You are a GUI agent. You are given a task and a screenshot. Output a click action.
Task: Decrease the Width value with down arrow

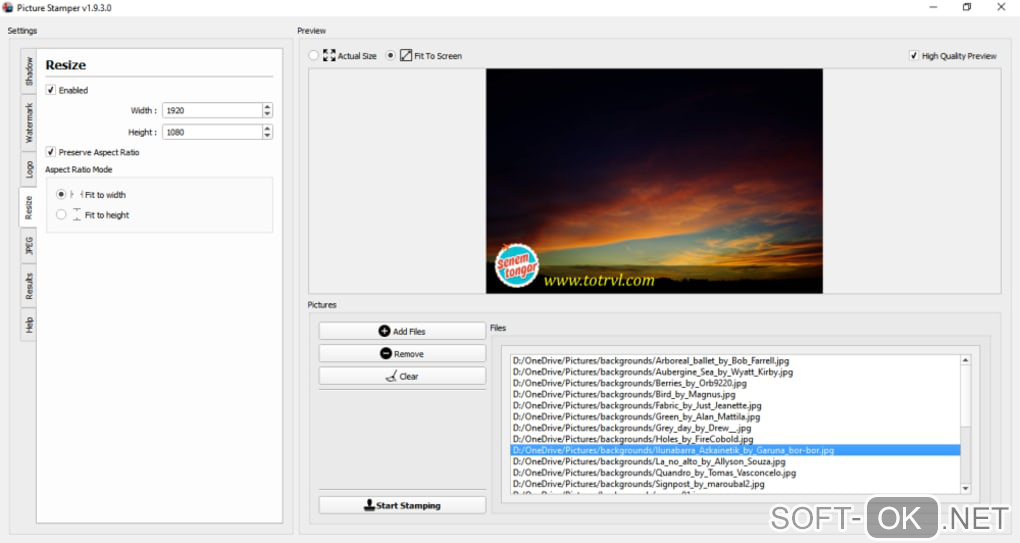(267, 114)
